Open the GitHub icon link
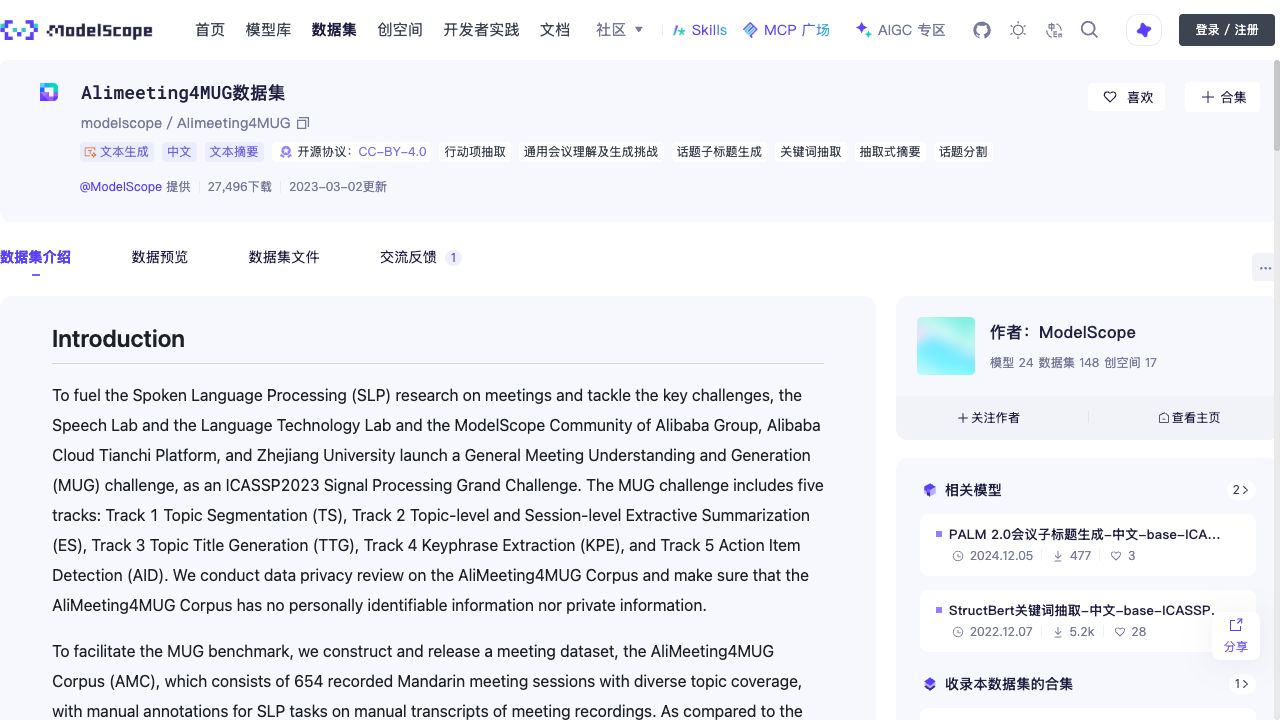This screenshot has height=720, width=1280. tap(982, 30)
